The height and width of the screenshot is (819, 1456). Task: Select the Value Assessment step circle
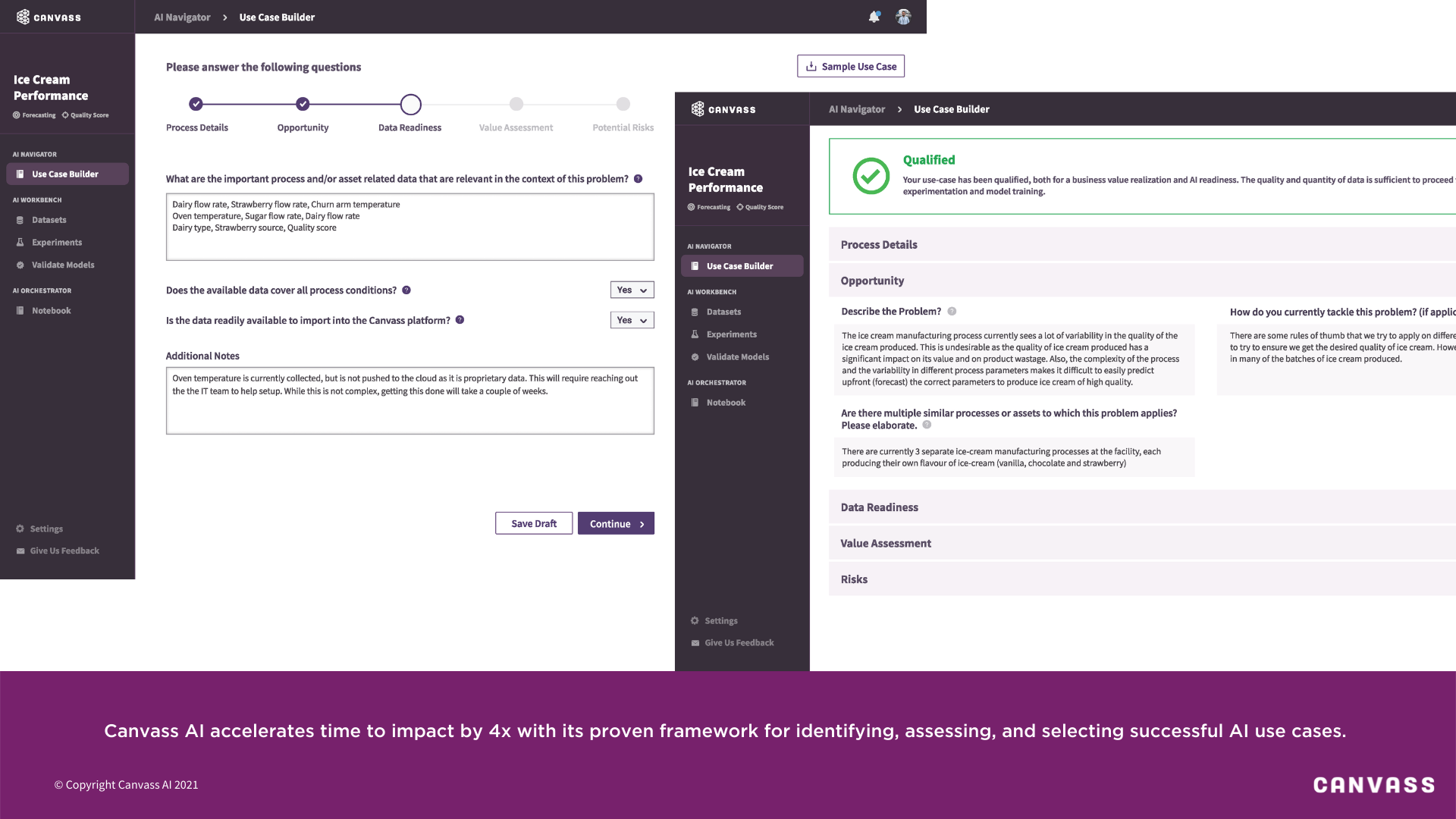516,104
